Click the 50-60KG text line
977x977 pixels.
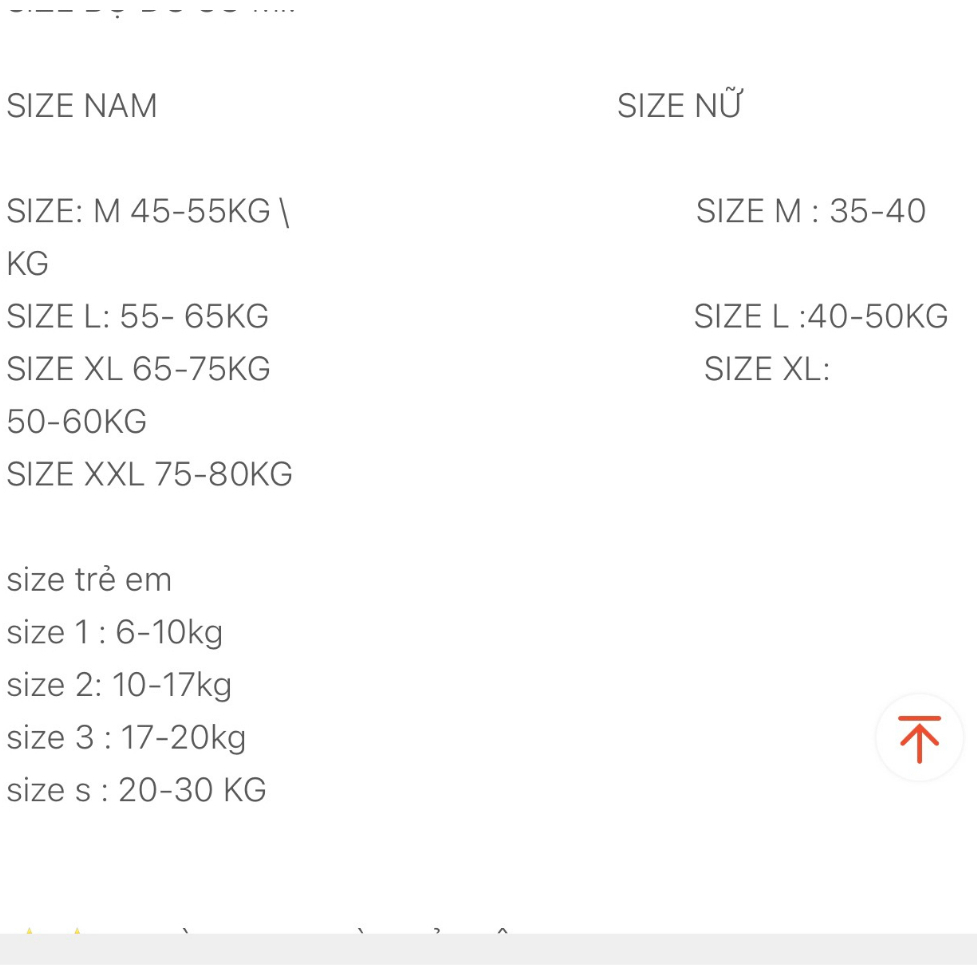click(x=77, y=422)
